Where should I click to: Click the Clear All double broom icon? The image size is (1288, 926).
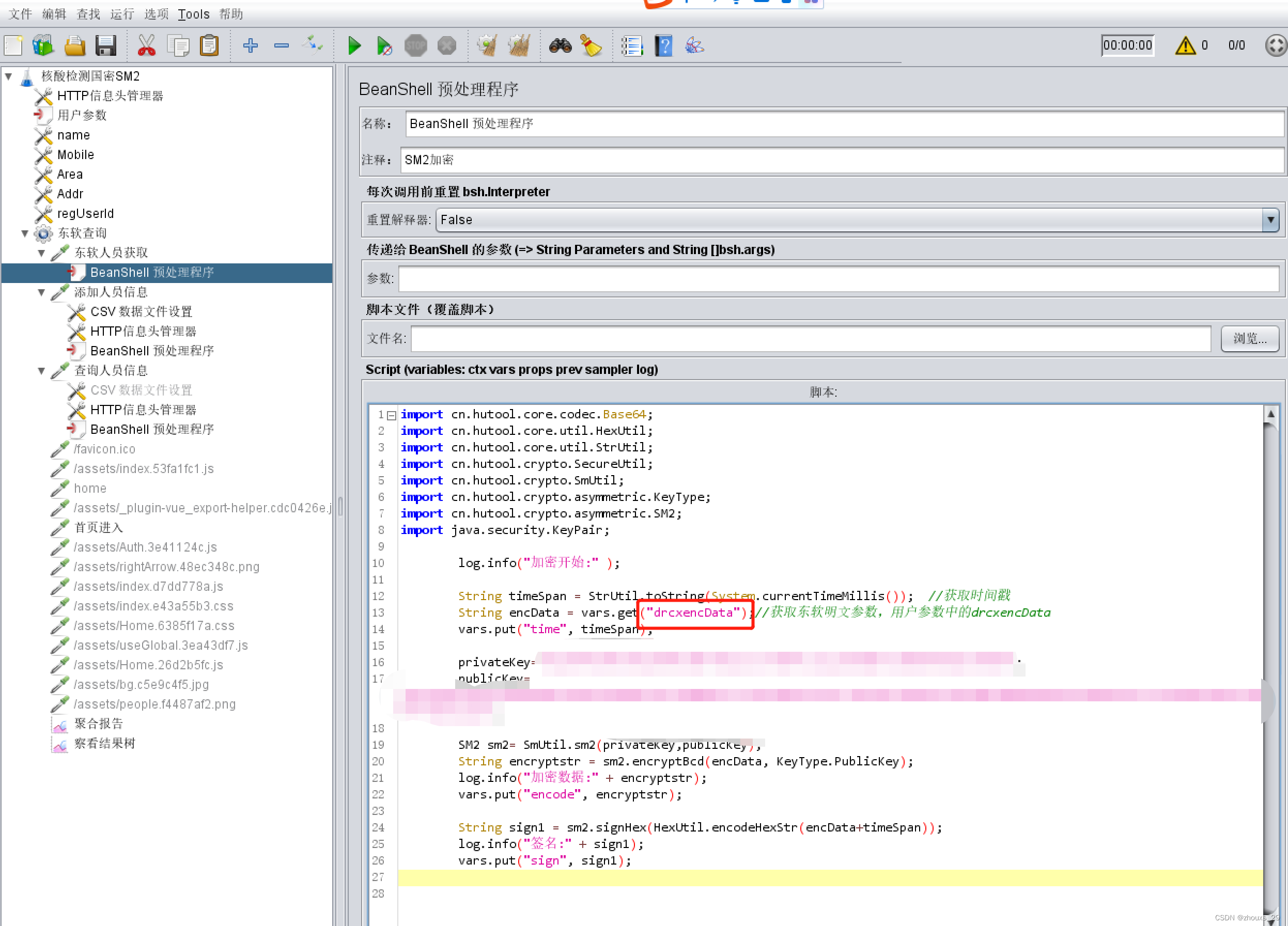point(519,45)
